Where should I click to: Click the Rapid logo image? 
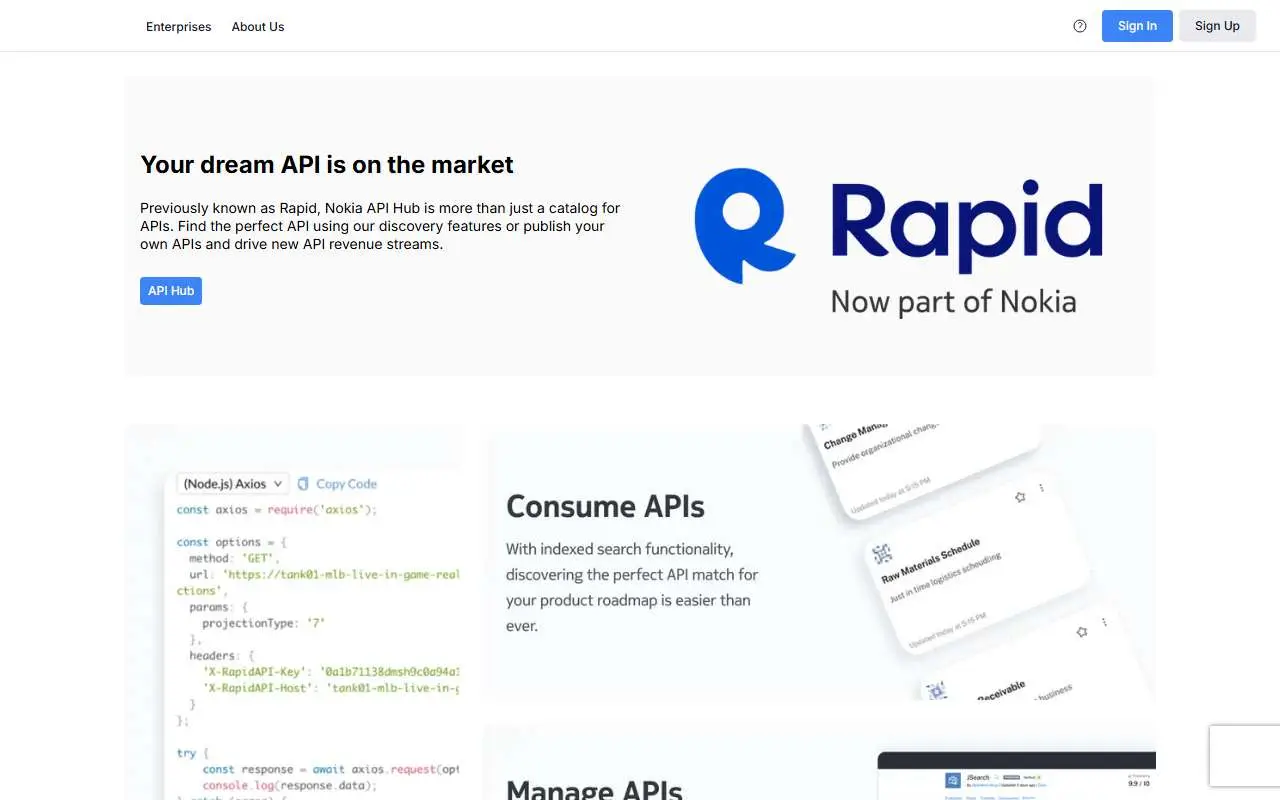899,243
